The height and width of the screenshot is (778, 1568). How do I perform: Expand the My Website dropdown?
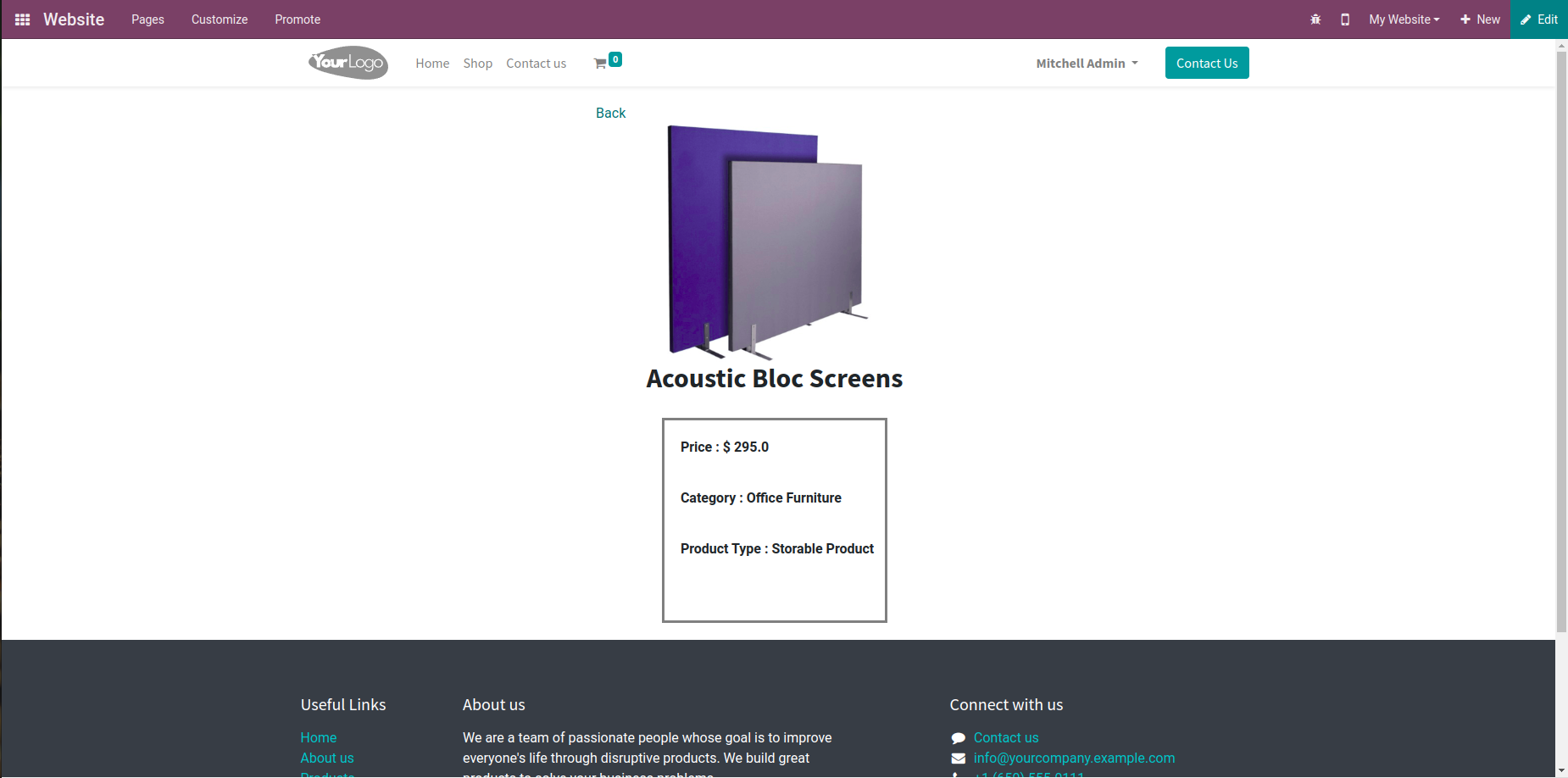[x=1404, y=19]
